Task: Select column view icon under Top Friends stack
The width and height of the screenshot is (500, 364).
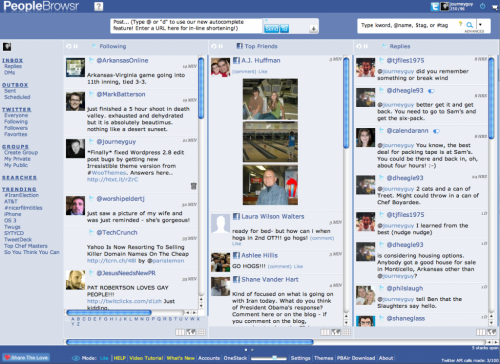Action: click(x=325, y=332)
